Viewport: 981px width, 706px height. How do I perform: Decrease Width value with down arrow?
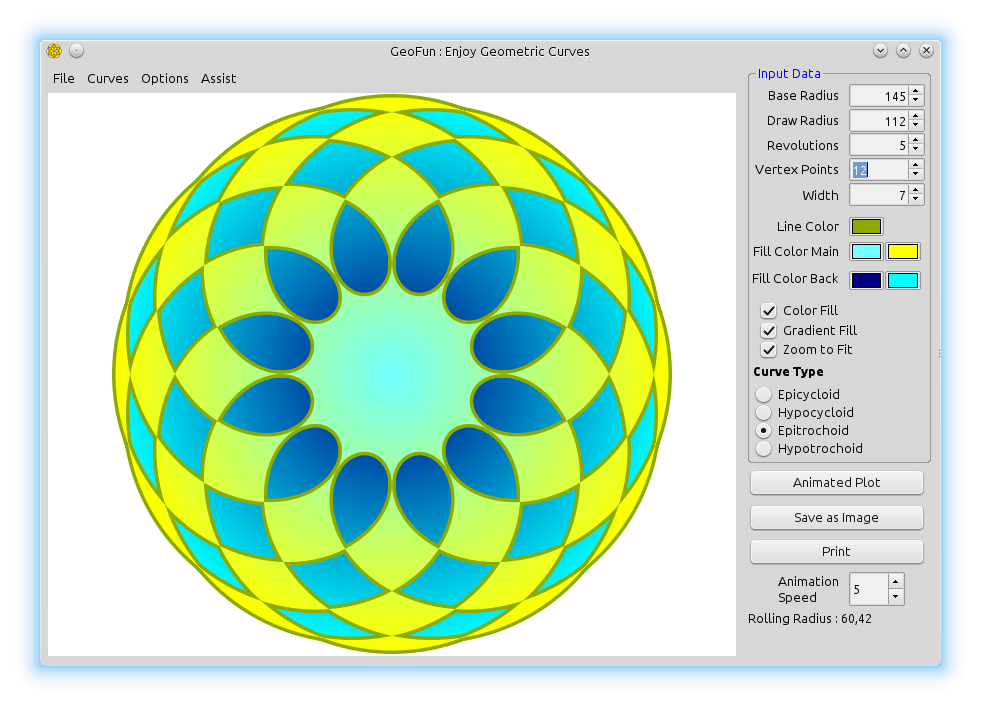click(x=916, y=200)
